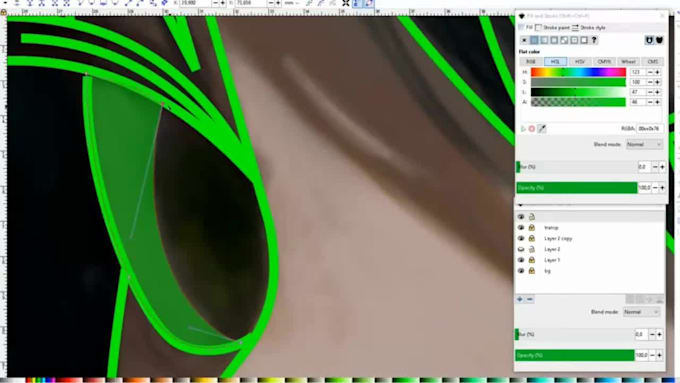Select the transp layer row
Image resolution: width=680 pixels, height=383 pixels.
pyautogui.click(x=590, y=227)
